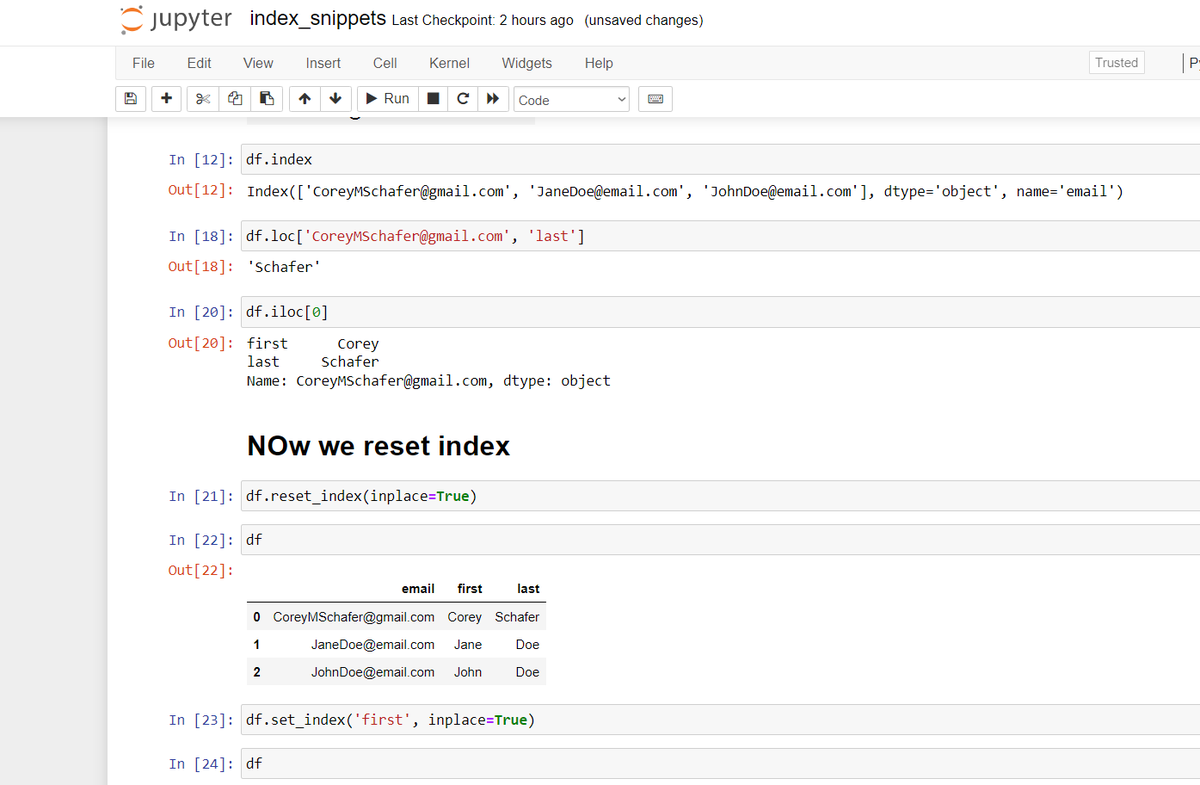Open the Help menu
Viewport: 1200px width, 785px height.
tap(599, 63)
